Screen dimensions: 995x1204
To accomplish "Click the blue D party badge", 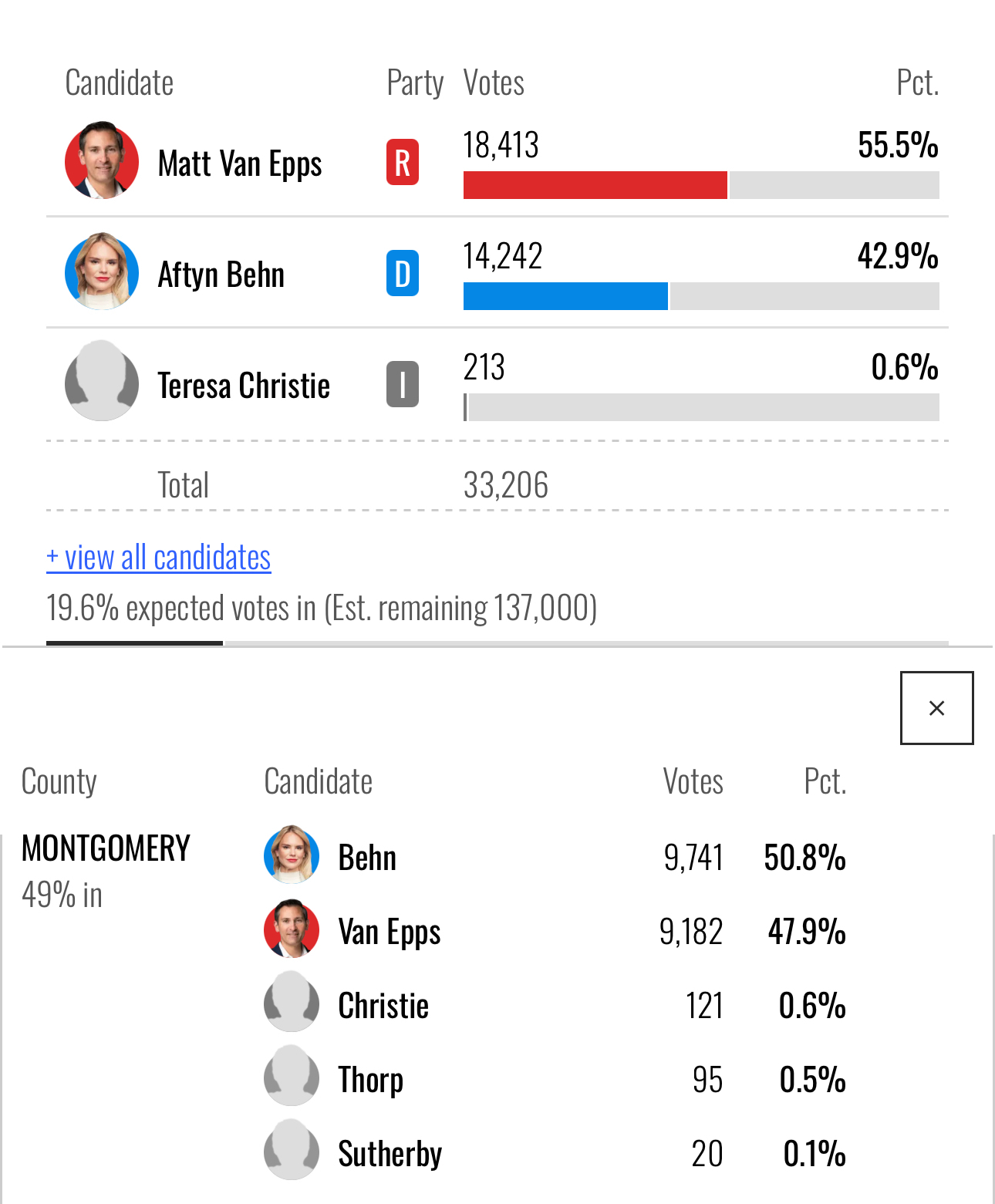I will tap(402, 273).
